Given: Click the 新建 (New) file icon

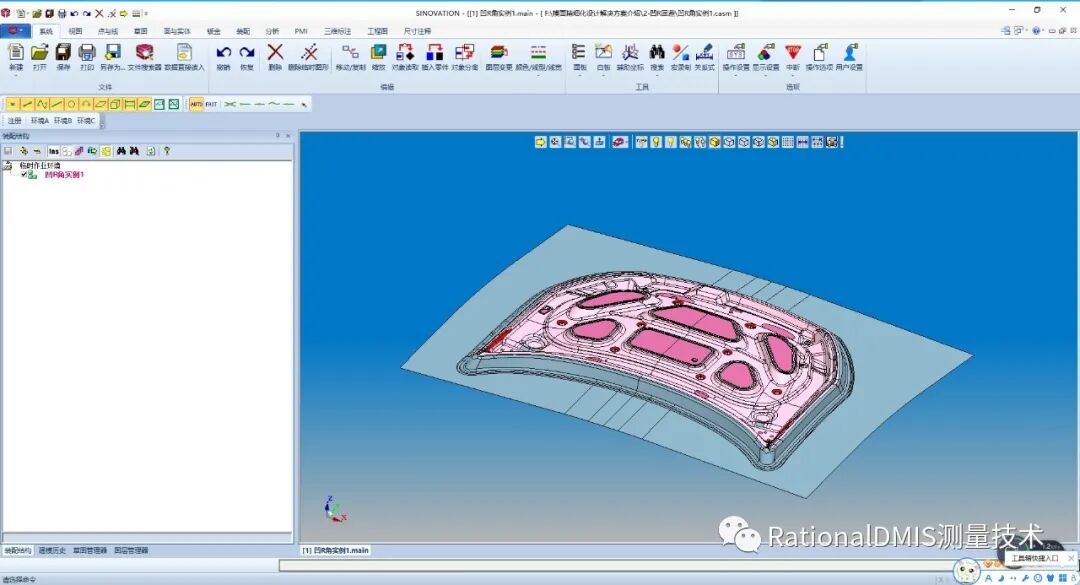Looking at the screenshot, I should (16, 52).
